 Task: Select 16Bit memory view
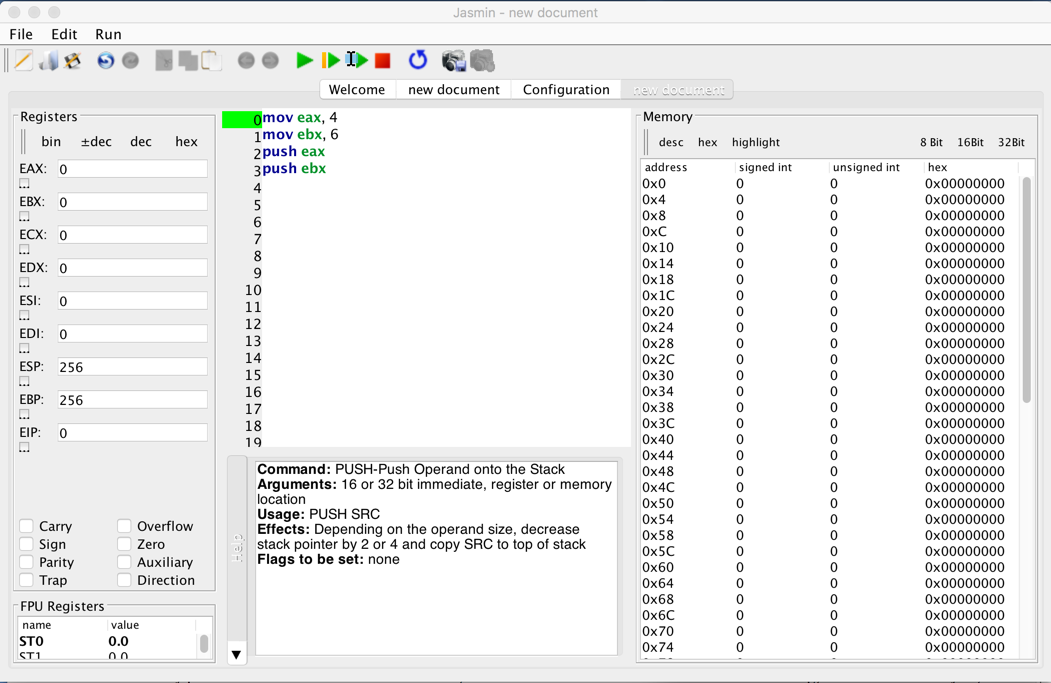pyautogui.click(x=970, y=142)
